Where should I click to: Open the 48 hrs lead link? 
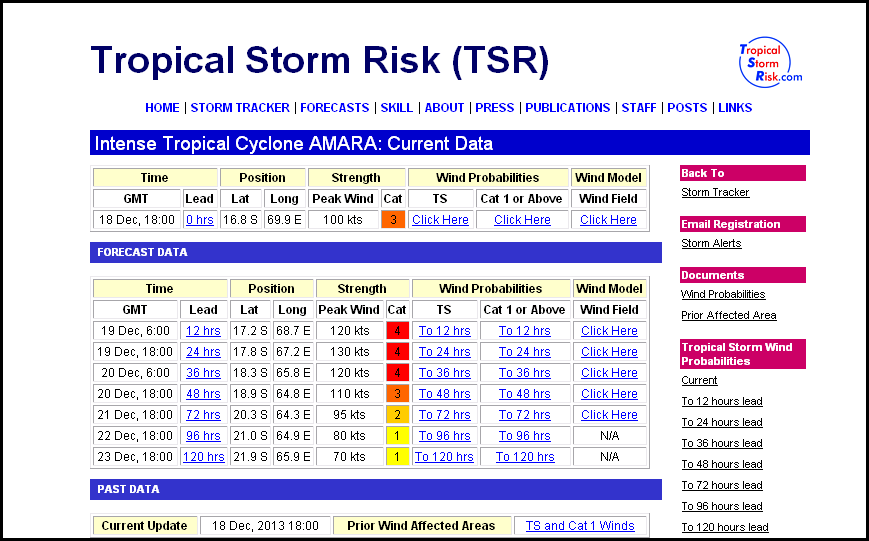[x=203, y=394]
